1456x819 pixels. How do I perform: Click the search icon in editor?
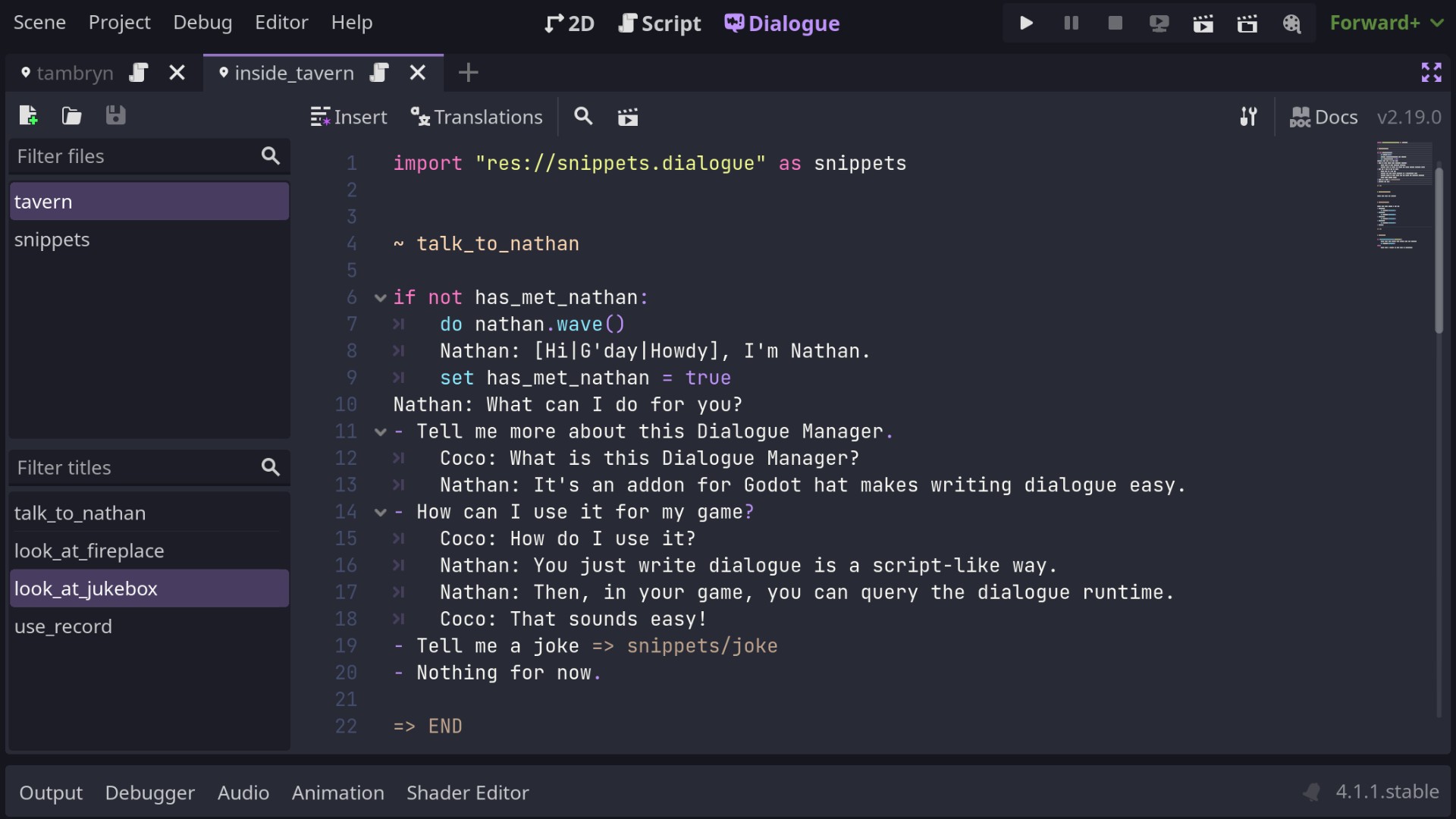(x=583, y=116)
